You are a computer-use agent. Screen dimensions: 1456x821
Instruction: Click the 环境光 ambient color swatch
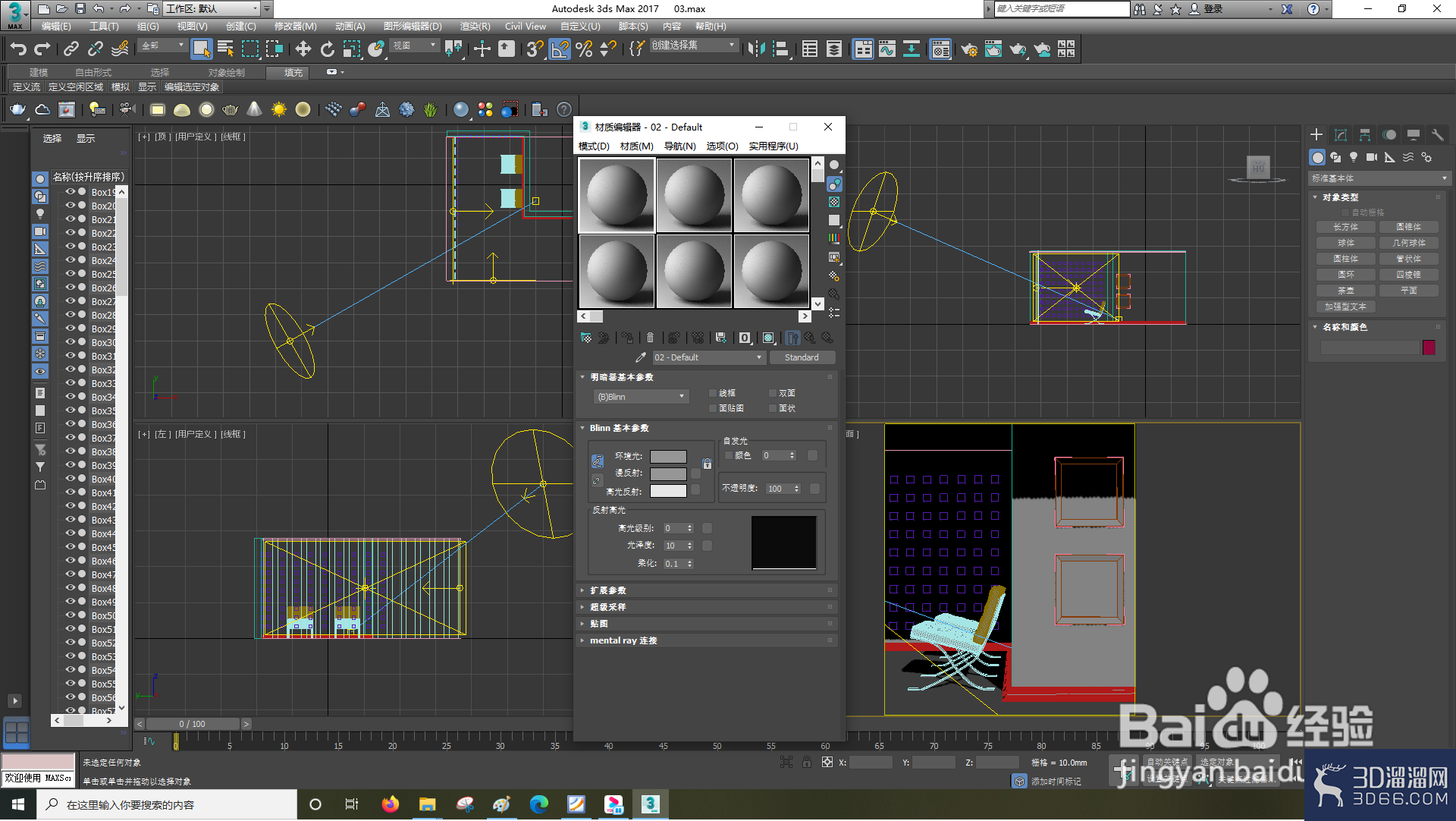click(x=668, y=457)
